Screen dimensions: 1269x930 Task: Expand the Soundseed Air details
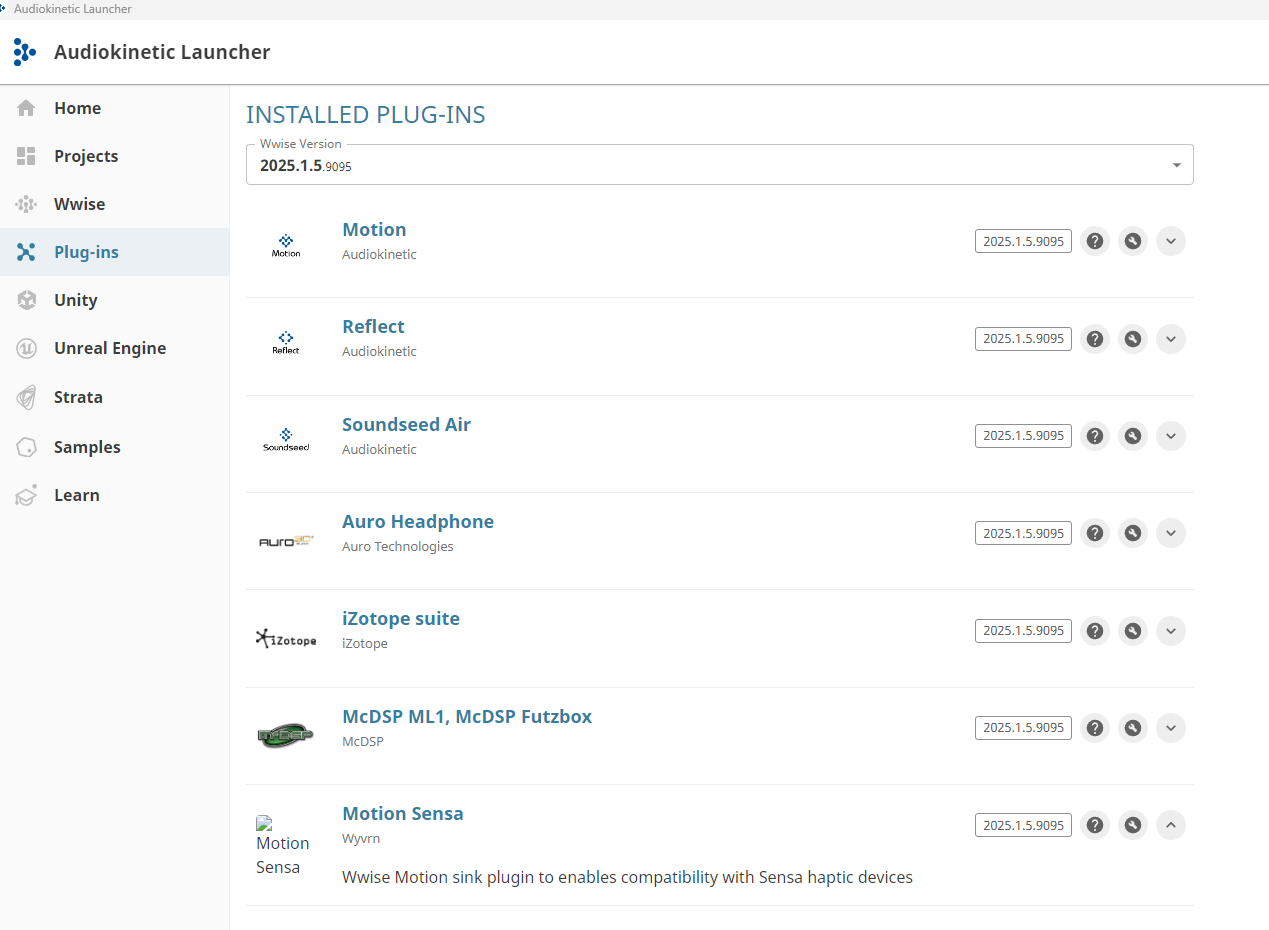pos(1171,436)
